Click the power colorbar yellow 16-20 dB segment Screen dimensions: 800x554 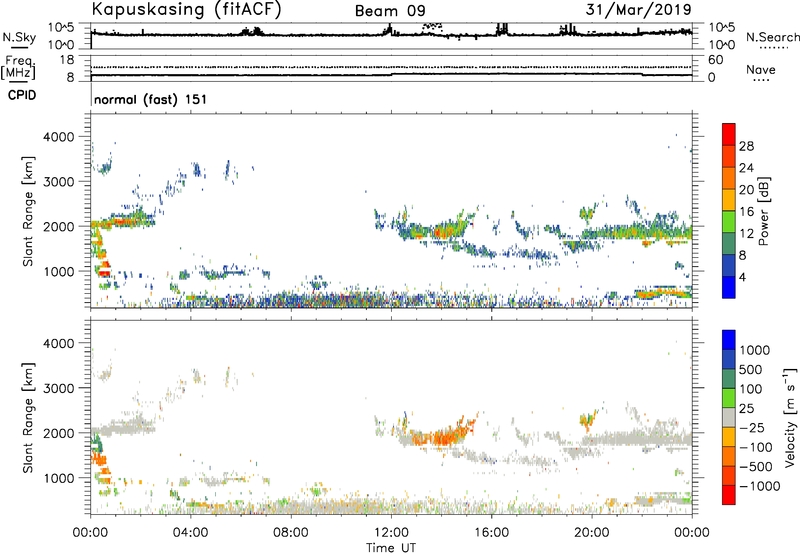click(729, 199)
